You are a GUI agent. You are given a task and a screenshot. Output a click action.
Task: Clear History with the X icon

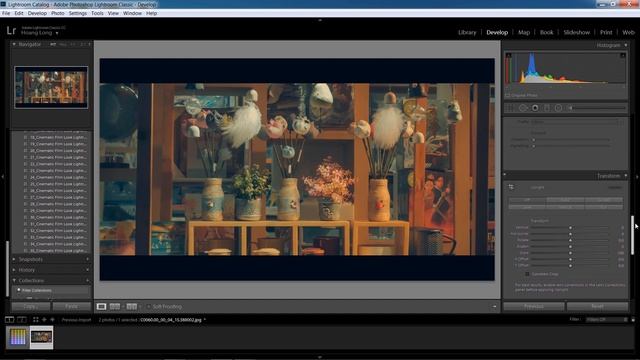click(x=87, y=270)
